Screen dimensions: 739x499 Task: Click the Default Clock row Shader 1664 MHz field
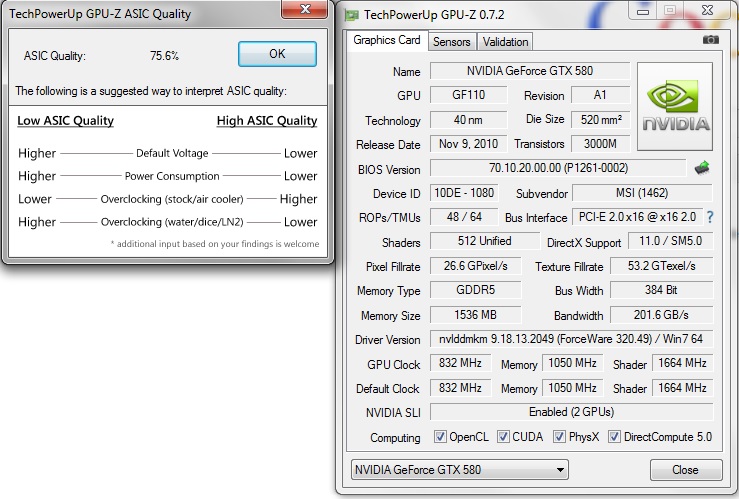click(682, 388)
